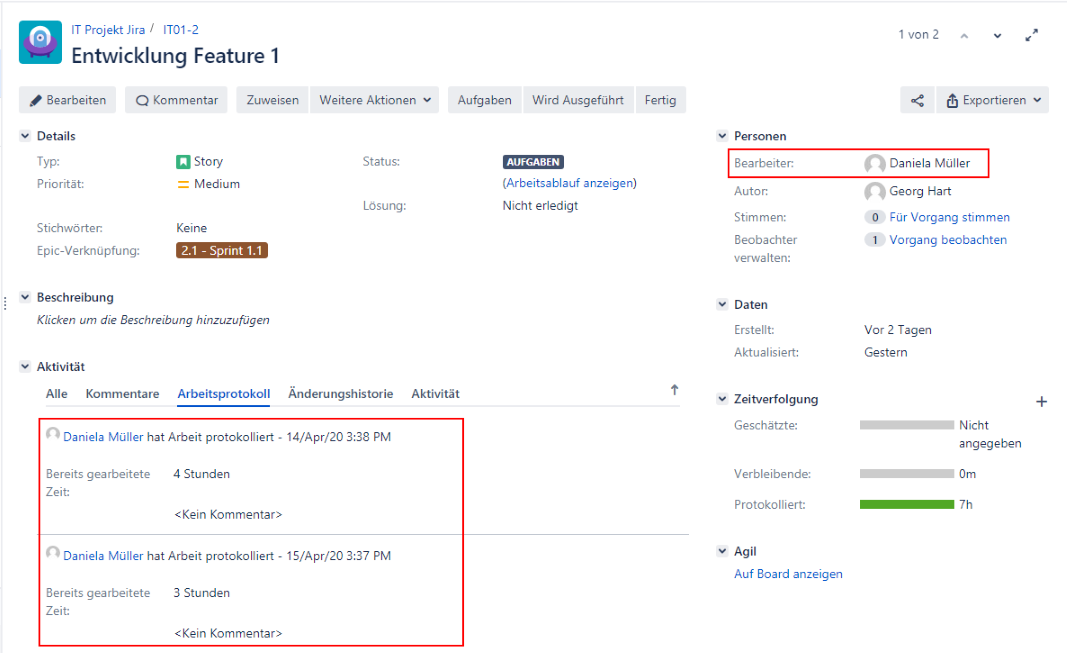Click the share icon button

pyautogui.click(x=917, y=100)
